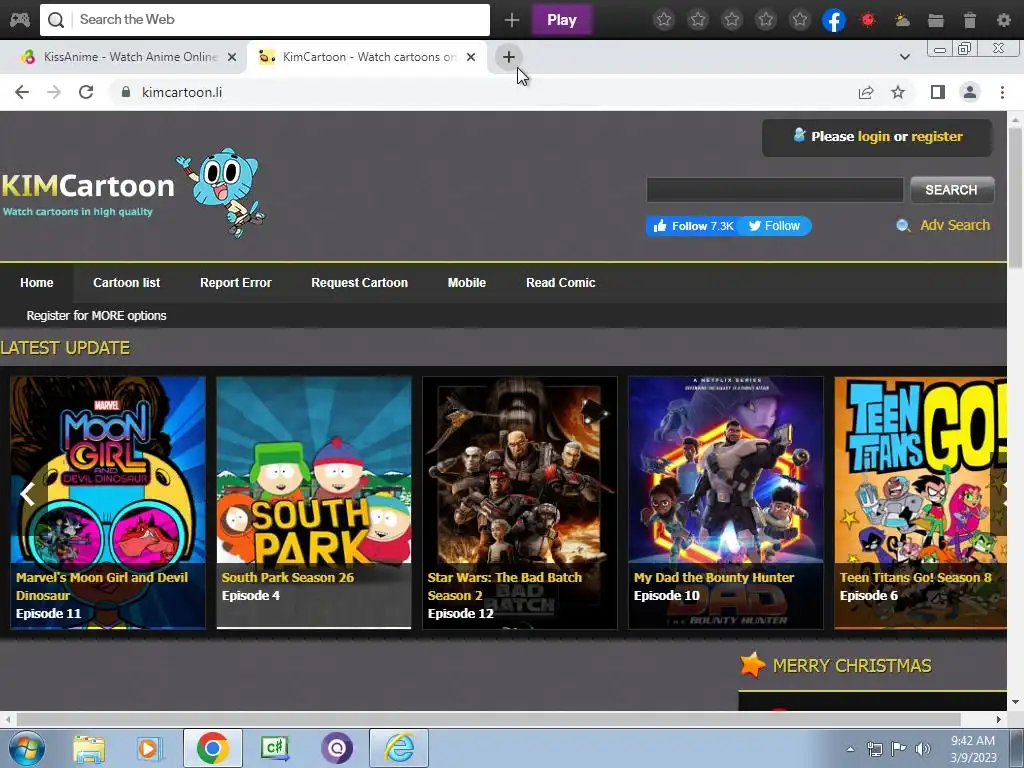Click the 9:42 AM system clock
Screen dimensions: 1024x768
(973, 749)
